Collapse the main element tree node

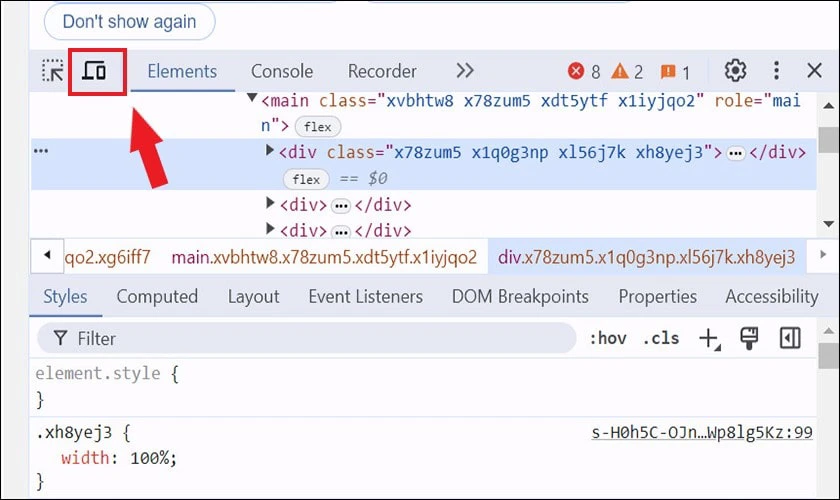(x=252, y=98)
